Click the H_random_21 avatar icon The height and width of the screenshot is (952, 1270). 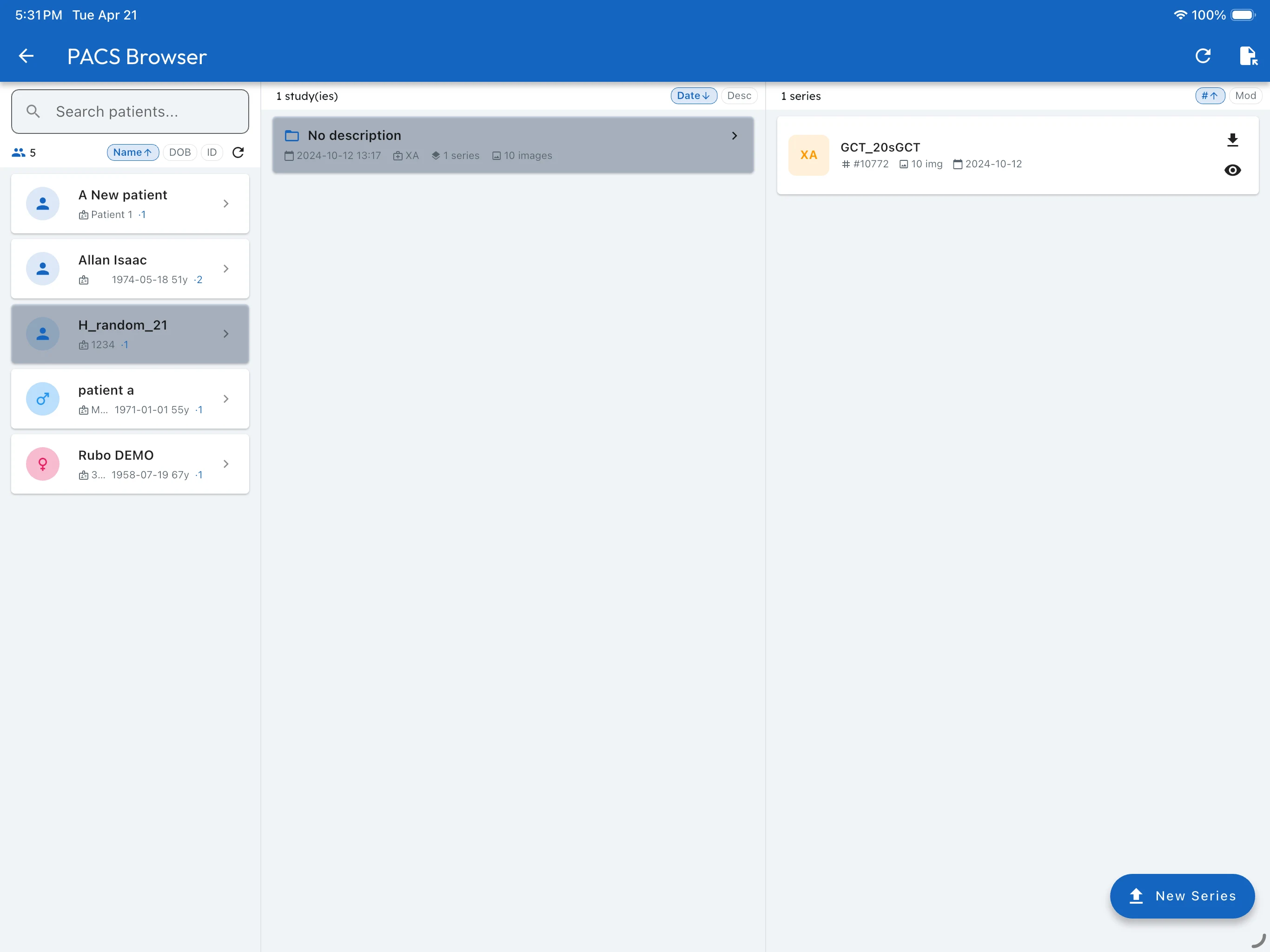coord(43,334)
